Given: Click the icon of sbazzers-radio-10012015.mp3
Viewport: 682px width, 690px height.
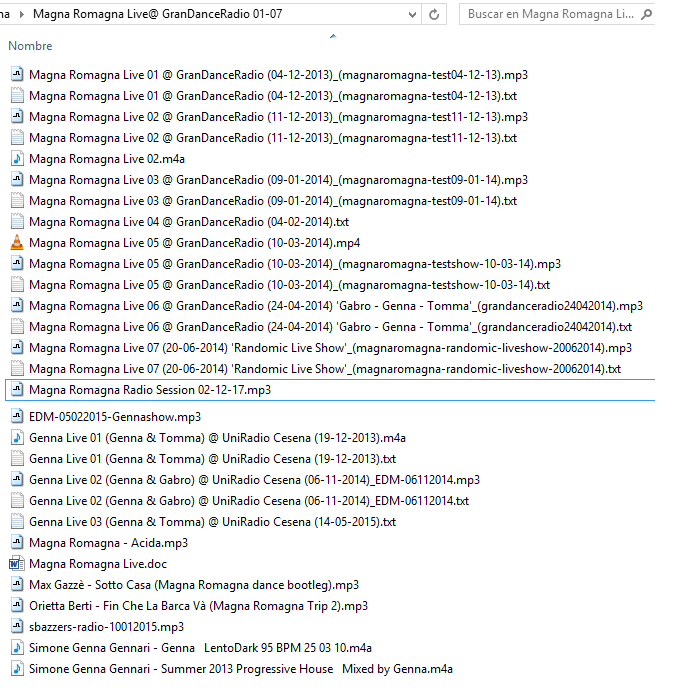Looking at the screenshot, I should pos(17,627).
